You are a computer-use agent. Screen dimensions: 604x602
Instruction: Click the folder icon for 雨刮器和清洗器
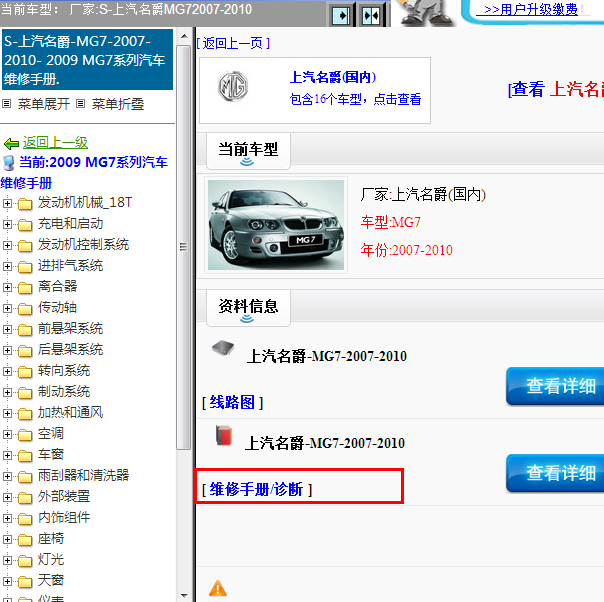pyautogui.click(x=25, y=476)
